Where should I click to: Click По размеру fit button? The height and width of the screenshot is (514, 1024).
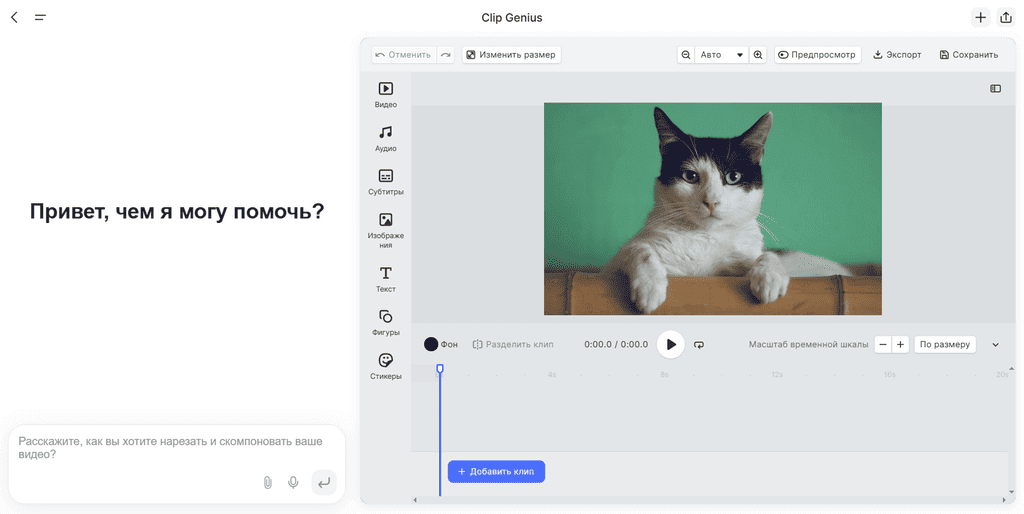[x=944, y=344]
